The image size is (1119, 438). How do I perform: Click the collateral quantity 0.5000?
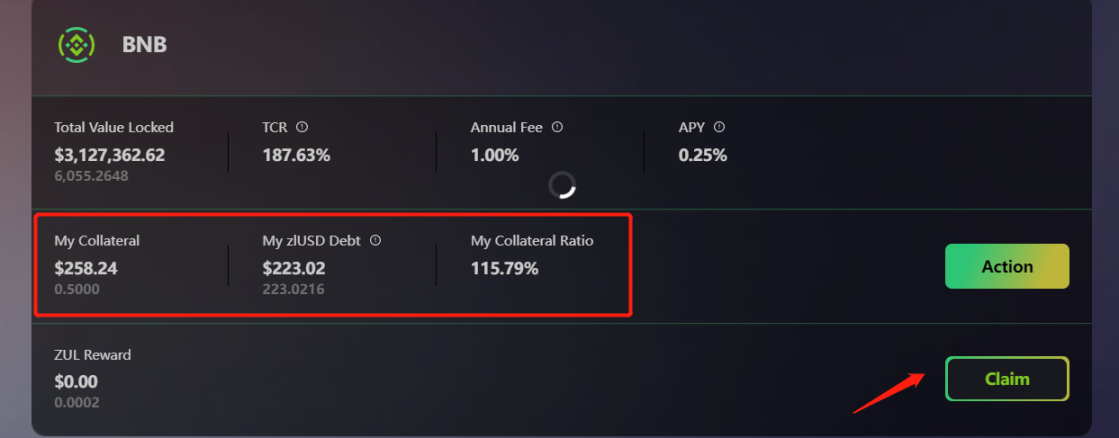(77, 289)
